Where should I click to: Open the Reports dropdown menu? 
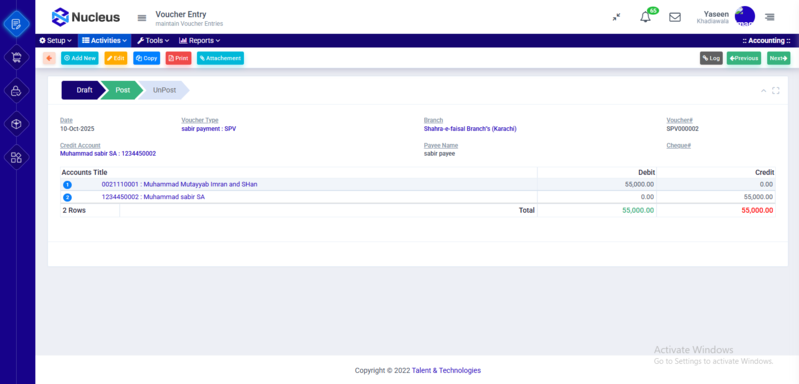pyautogui.click(x=199, y=40)
